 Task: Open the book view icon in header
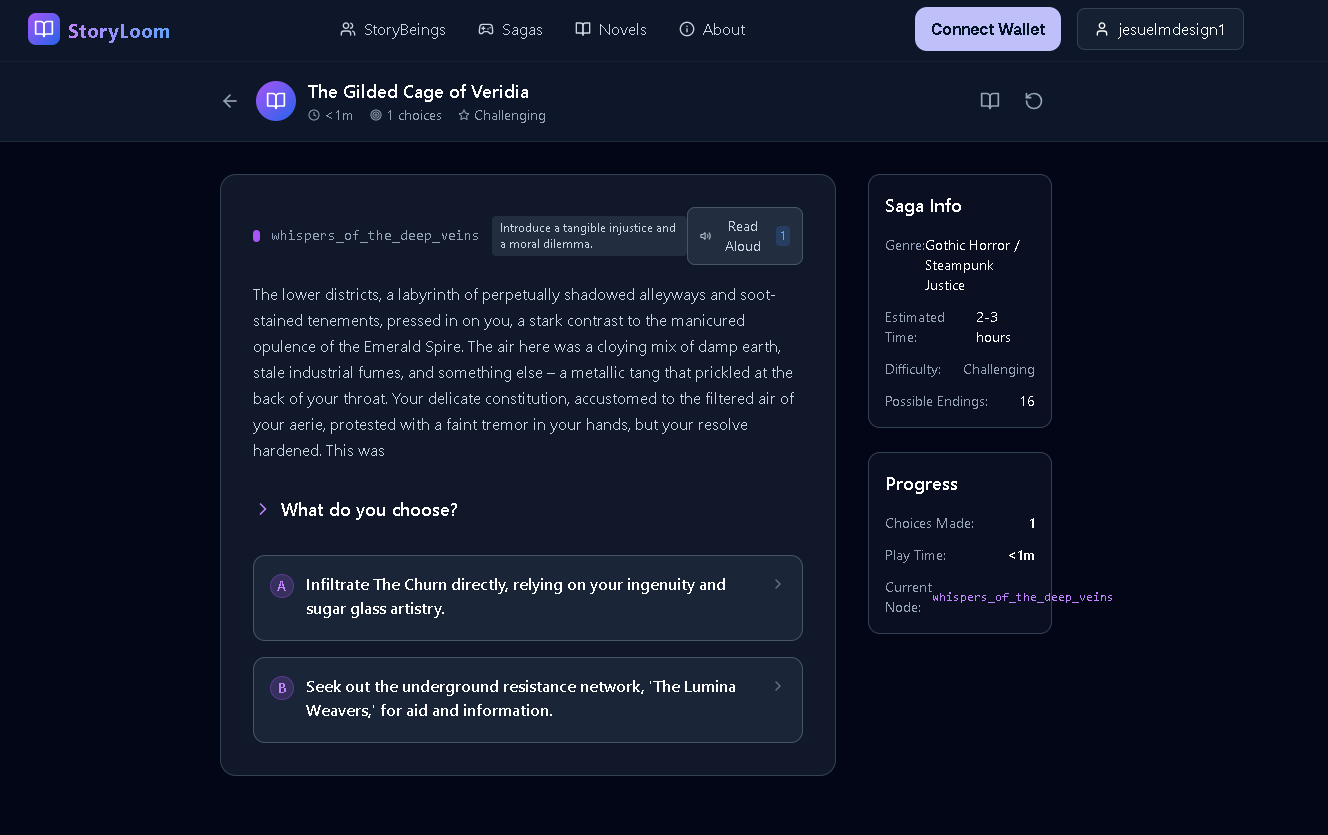[x=990, y=101]
